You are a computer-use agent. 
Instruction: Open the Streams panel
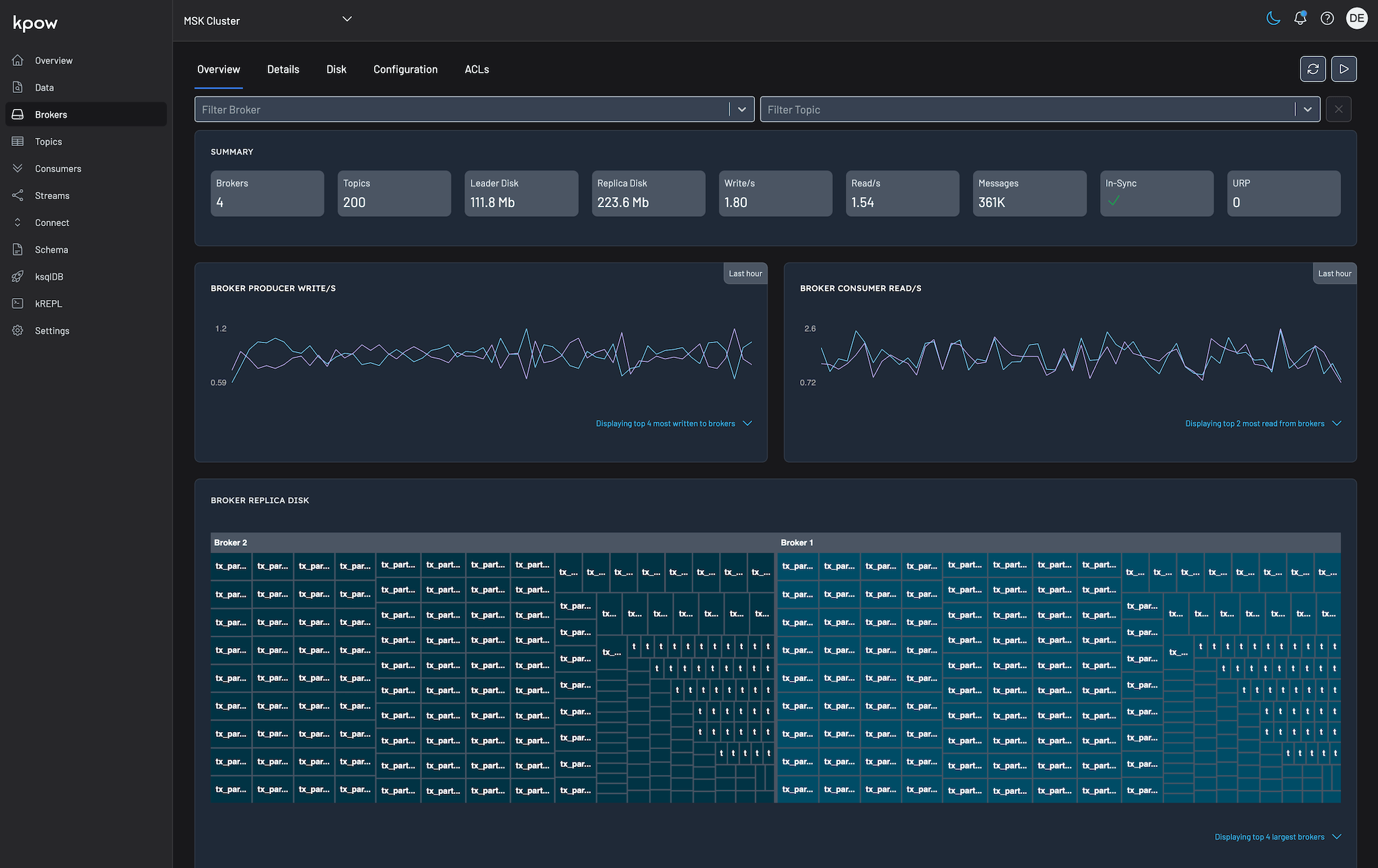click(x=52, y=195)
